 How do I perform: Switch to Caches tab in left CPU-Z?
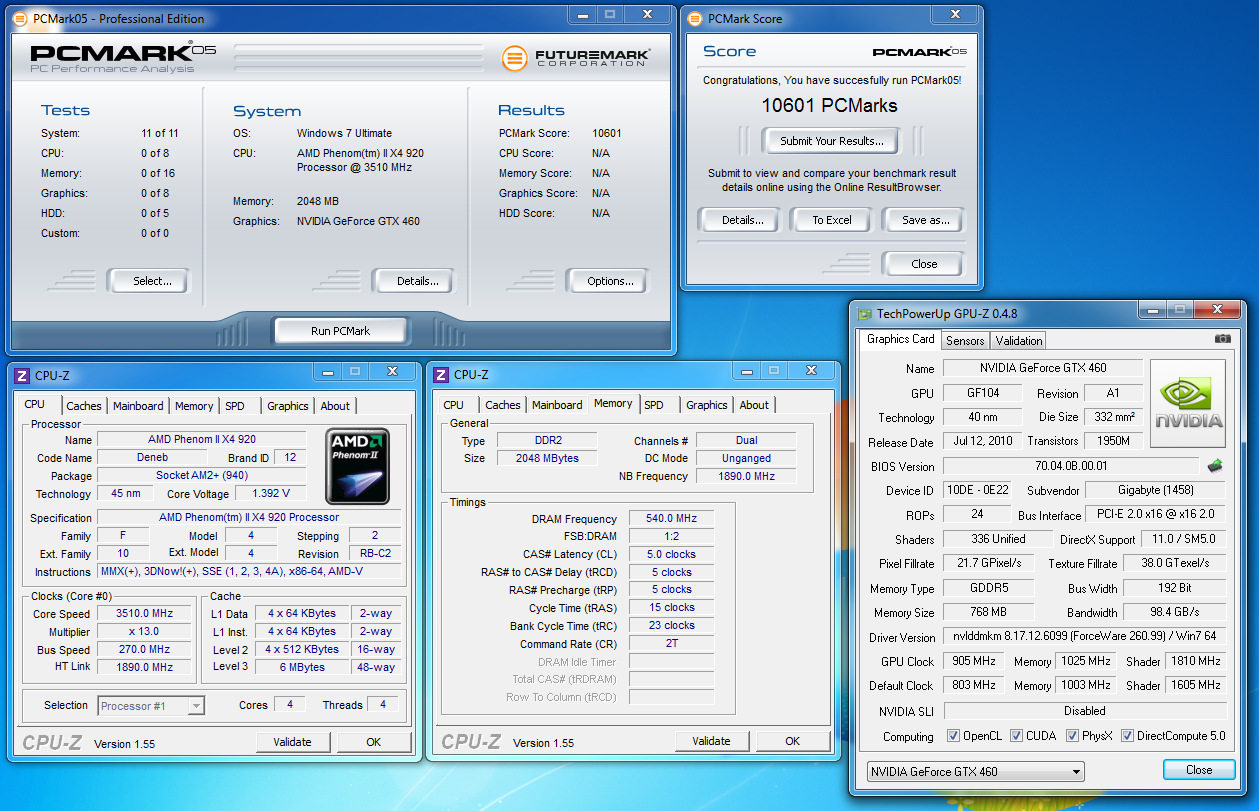(x=84, y=406)
